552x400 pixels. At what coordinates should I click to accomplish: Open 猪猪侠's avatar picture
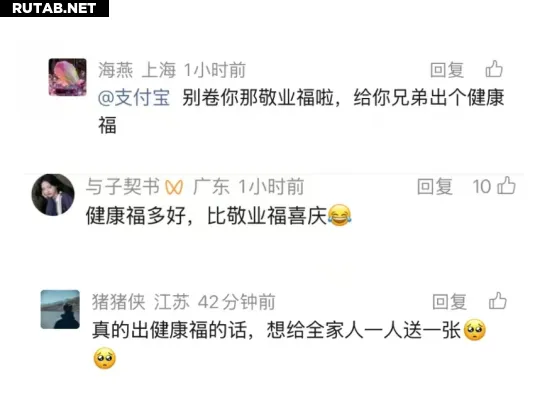point(60,309)
